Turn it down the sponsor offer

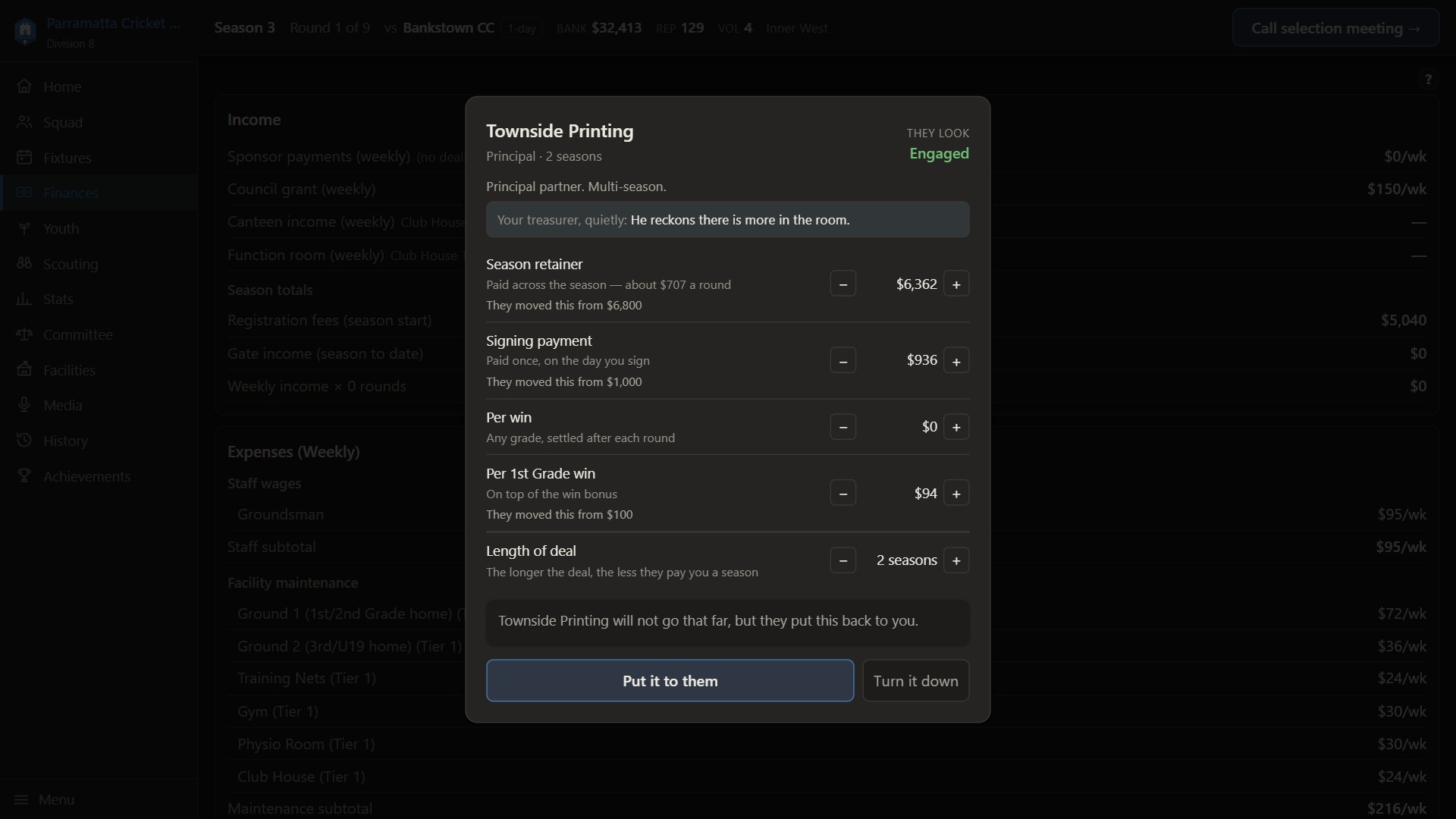pyautogui.click(x=915, y=680)
